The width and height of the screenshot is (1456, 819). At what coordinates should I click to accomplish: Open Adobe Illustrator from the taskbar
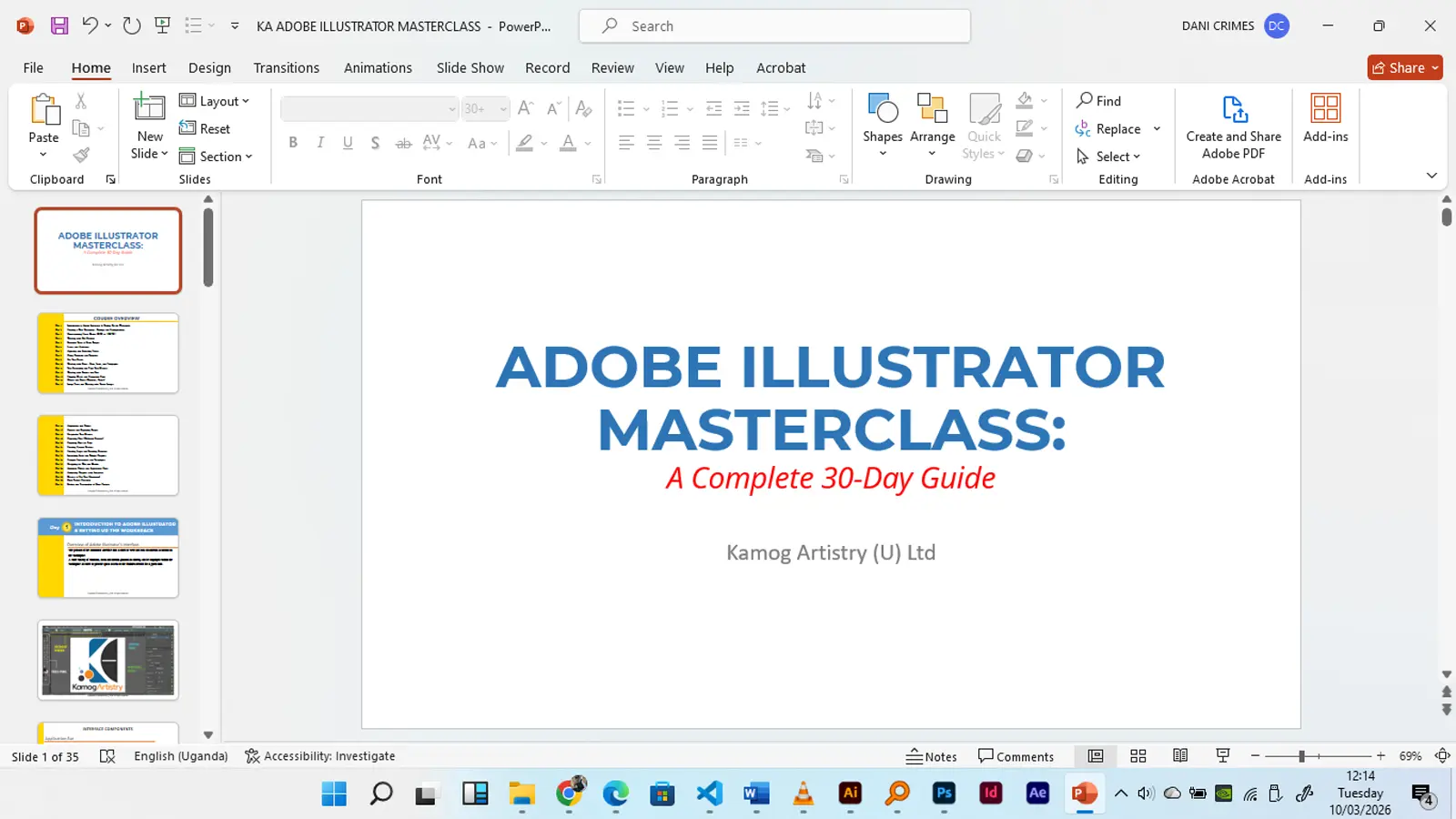click(850, 794)
